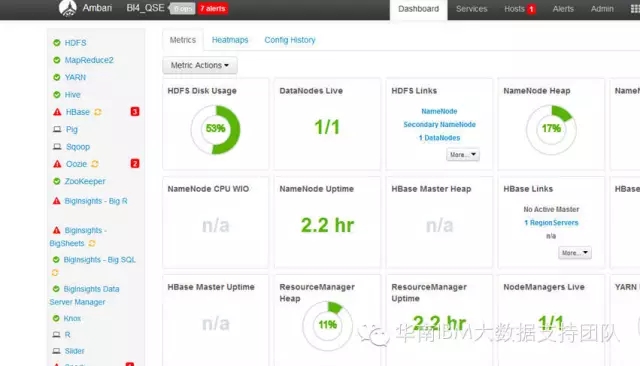The image size is (640, 366).
Task: Open the 7 alerts indicator
Action: (x=213, y=9)
